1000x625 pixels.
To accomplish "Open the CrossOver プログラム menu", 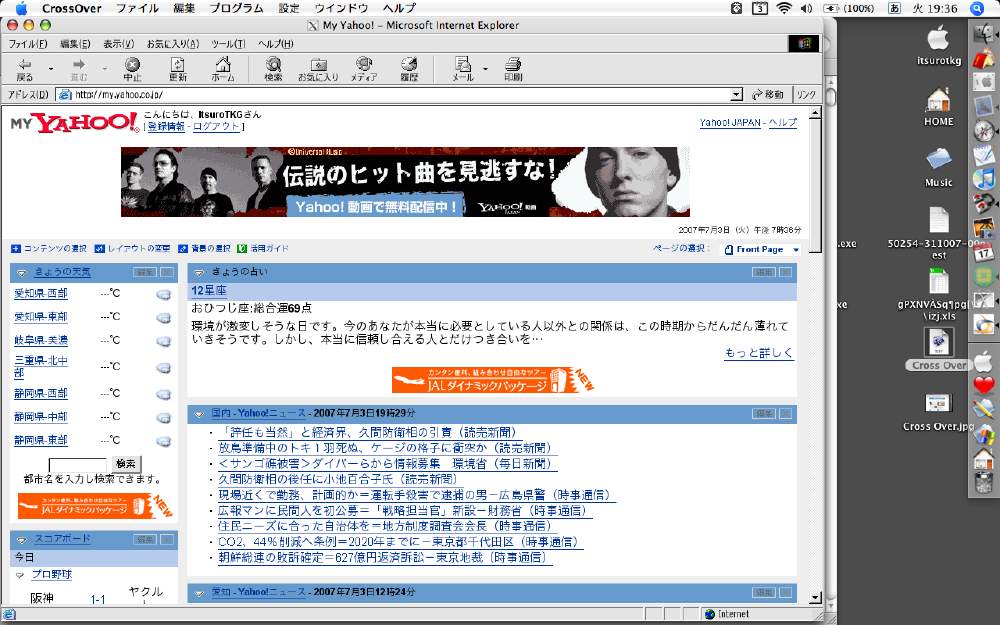I will coord(236,8).
